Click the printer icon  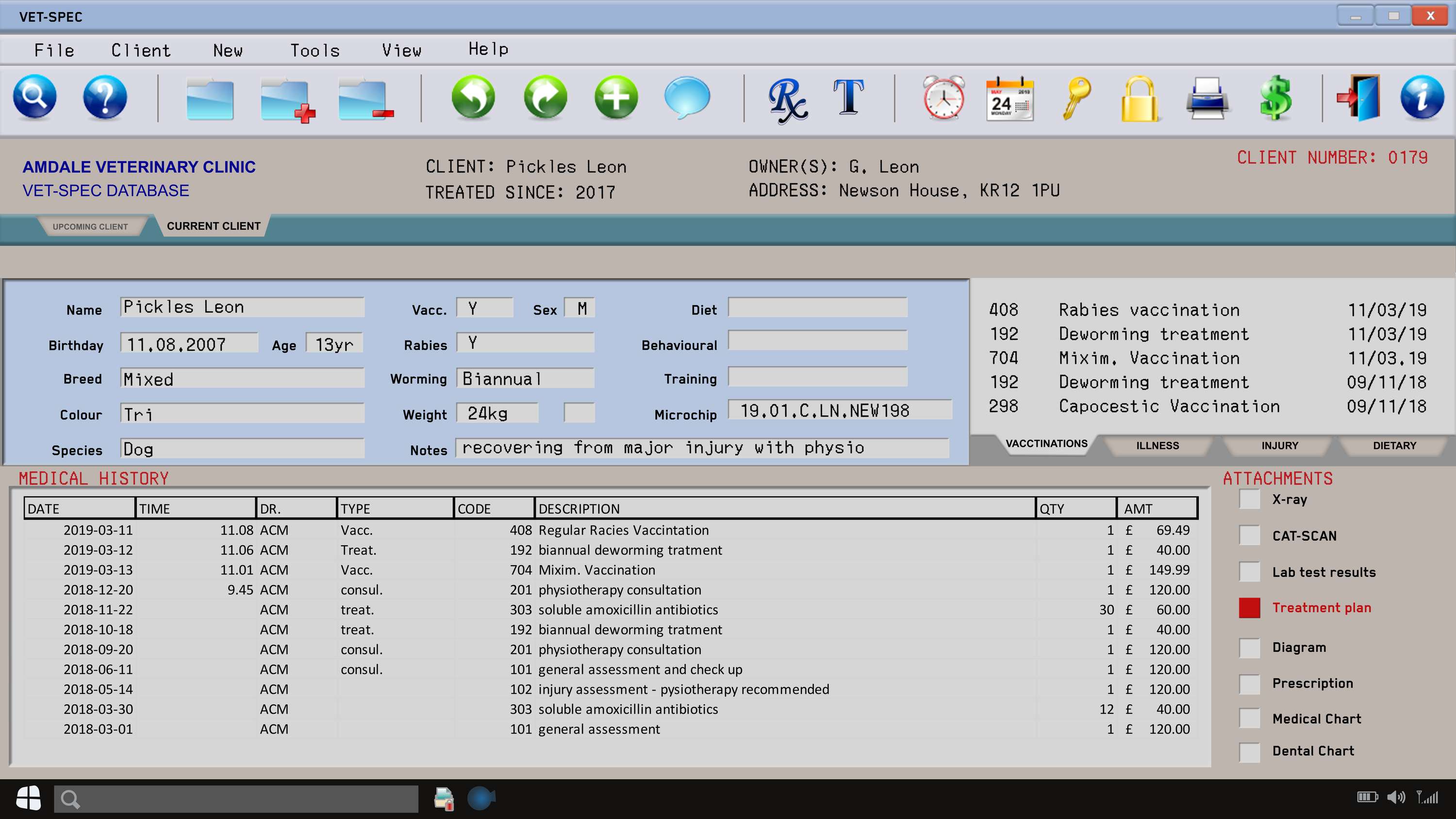coord(1208,98)
